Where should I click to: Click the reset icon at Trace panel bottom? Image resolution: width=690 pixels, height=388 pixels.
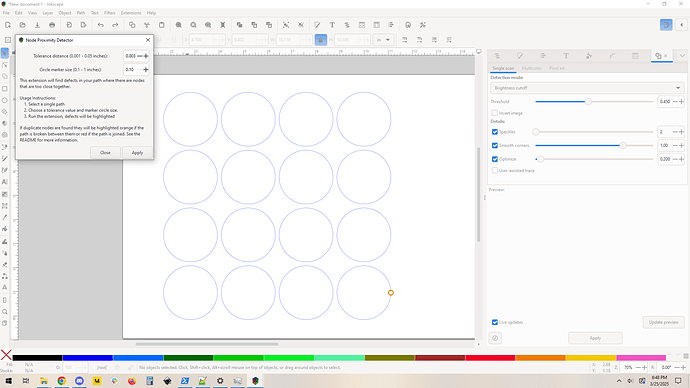point(495,338)
